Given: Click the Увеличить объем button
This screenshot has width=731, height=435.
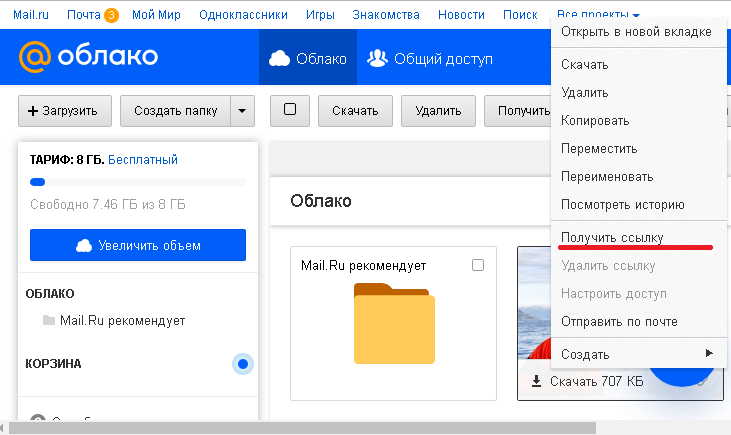Looking at the screenshot, I should click(x=138, y=245).
